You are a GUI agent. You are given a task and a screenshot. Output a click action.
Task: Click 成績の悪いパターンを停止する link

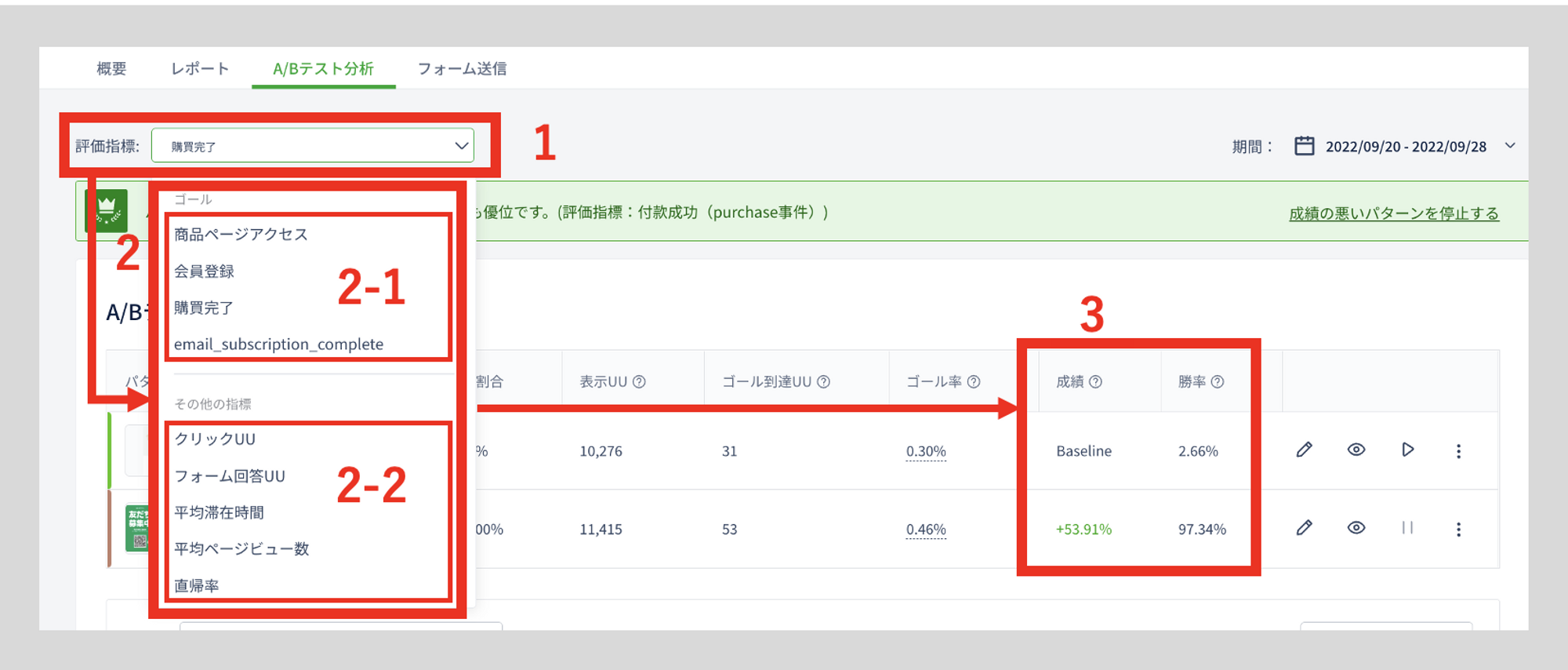(x=1393, y=213)
